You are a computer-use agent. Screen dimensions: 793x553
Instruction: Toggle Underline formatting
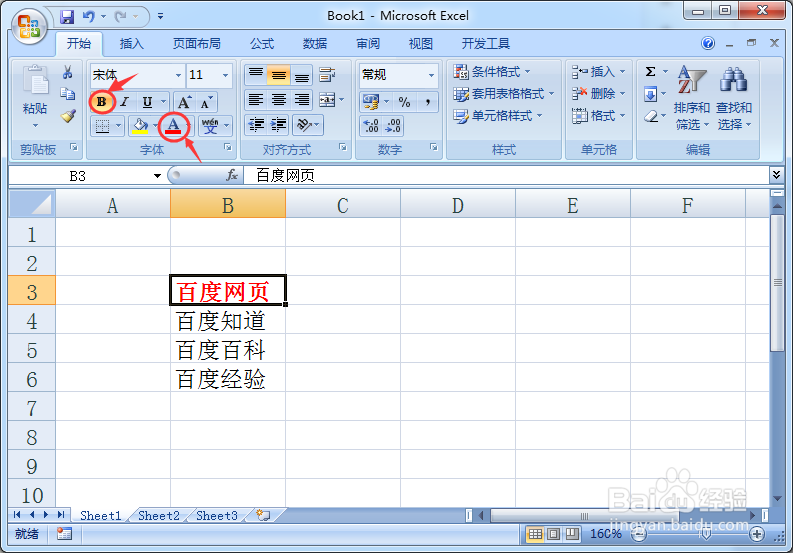pos(147,102)
